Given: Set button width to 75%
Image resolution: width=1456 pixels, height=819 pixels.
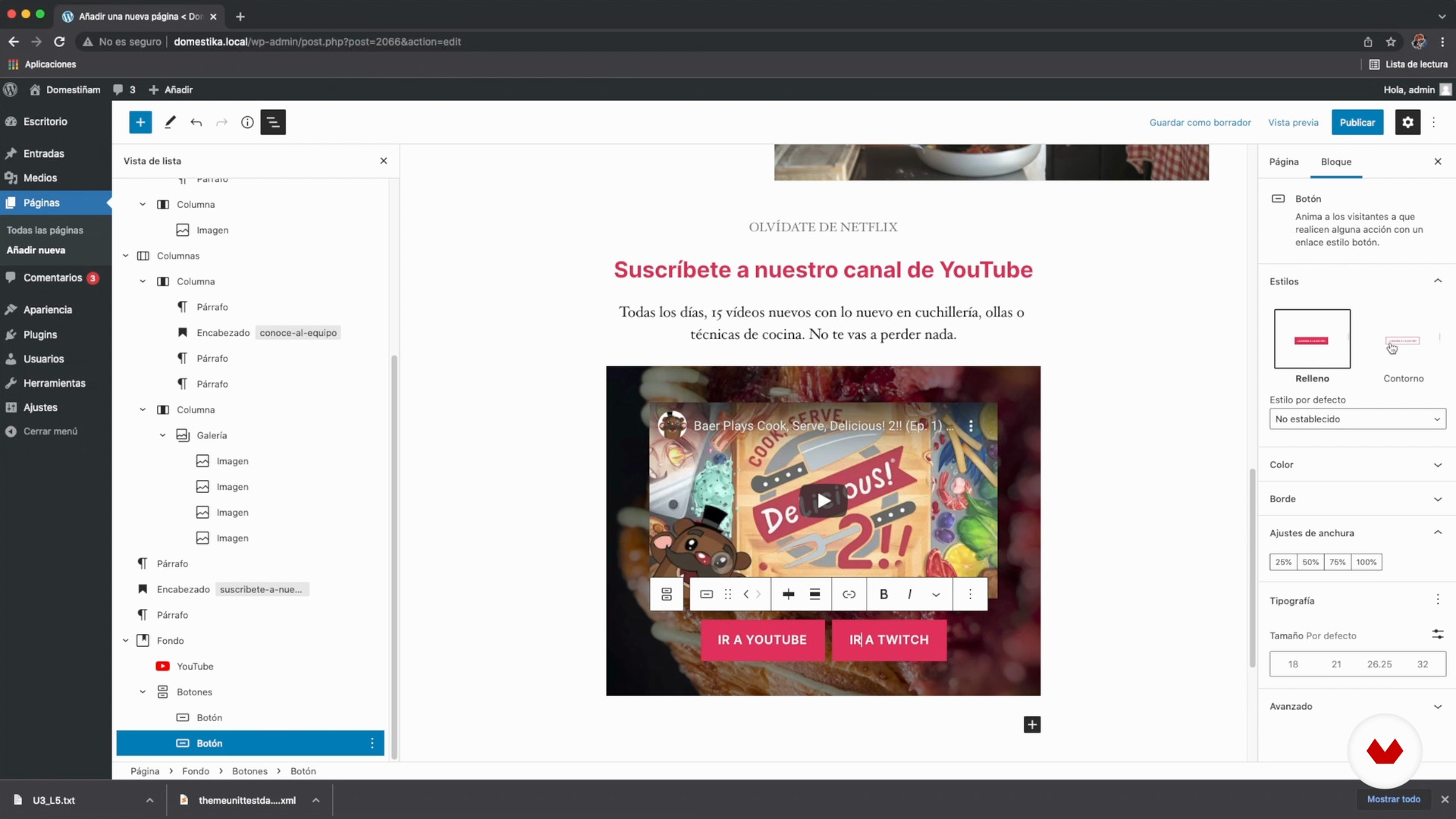Looking at the screenshot, I should [1338, 562].
